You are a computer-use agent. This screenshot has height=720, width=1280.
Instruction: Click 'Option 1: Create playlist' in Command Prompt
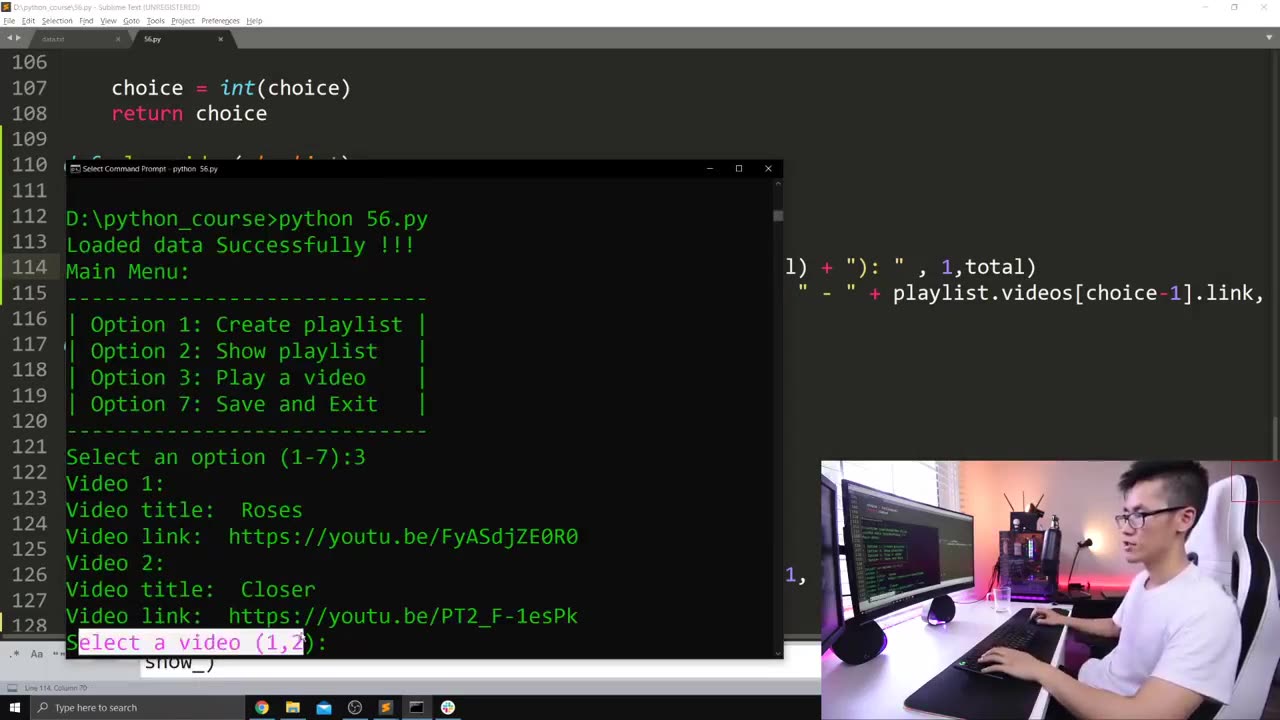(246, 324)
